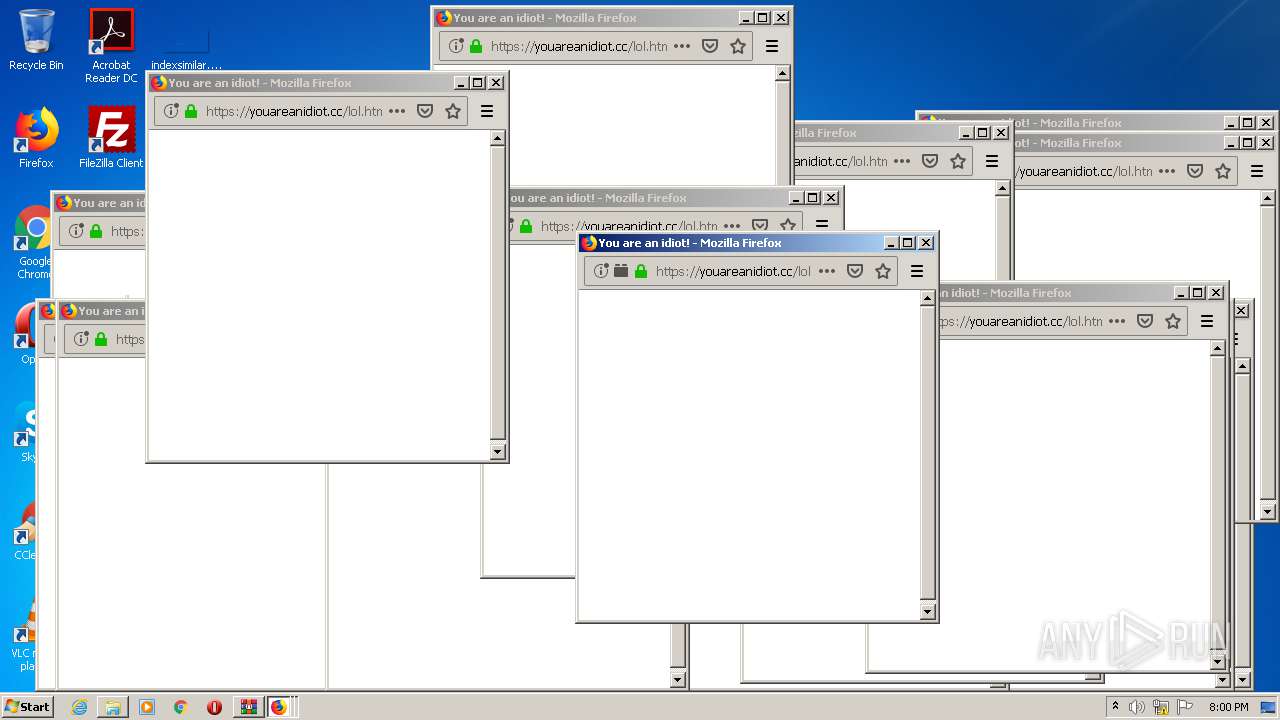Open the Recycle Bin desktop icon
This screenshot has width=1280, height=720.
click(36, 40)
